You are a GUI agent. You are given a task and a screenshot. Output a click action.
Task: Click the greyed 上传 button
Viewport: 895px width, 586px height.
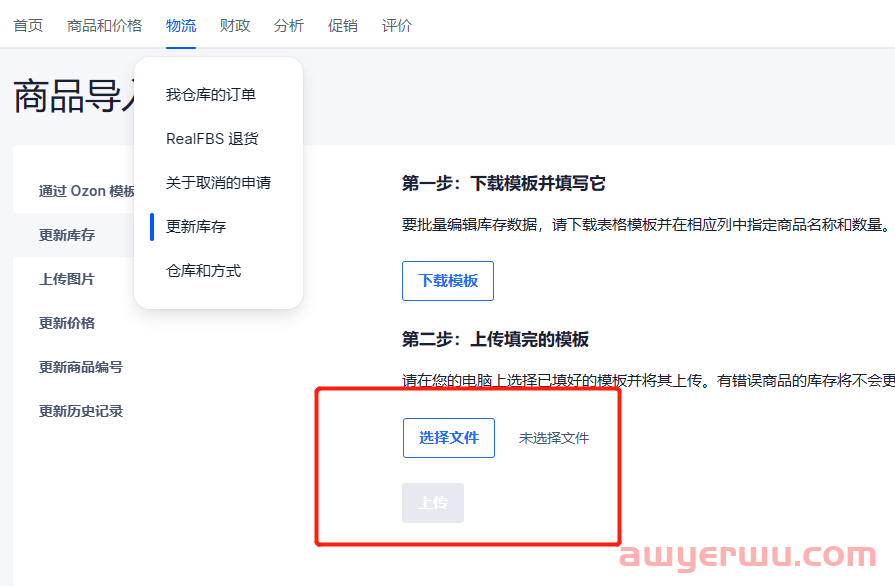433,503
